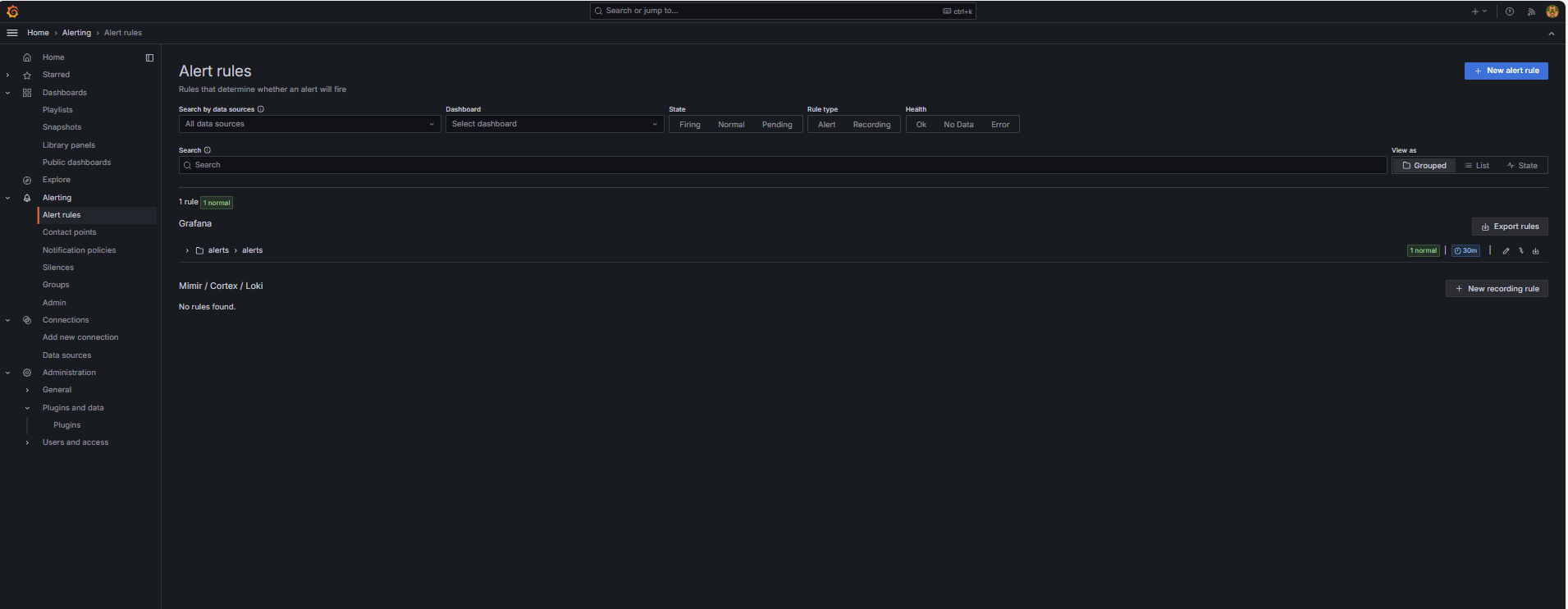The width and height of the screenshot is (1568, 609).
Task: Click the reorder arrows icon on alerts row
Action: 1521,251
